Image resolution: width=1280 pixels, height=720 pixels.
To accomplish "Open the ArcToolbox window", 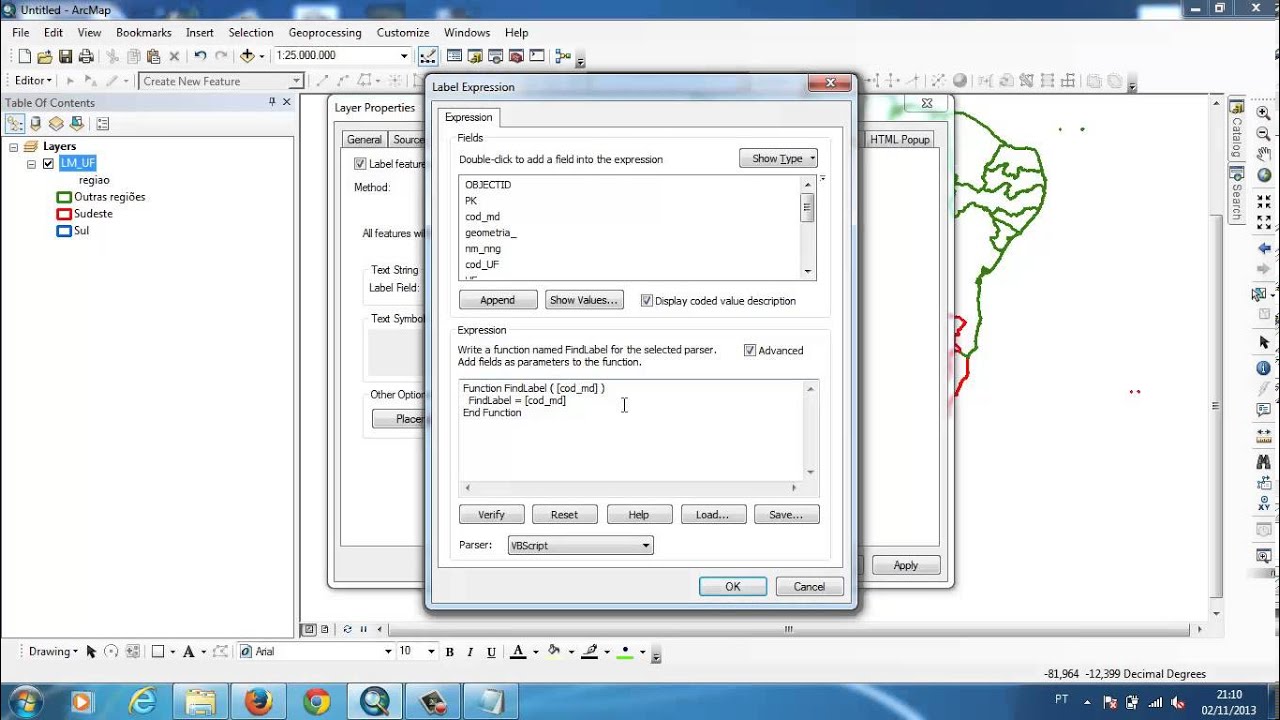I will [x=516, y=56].
